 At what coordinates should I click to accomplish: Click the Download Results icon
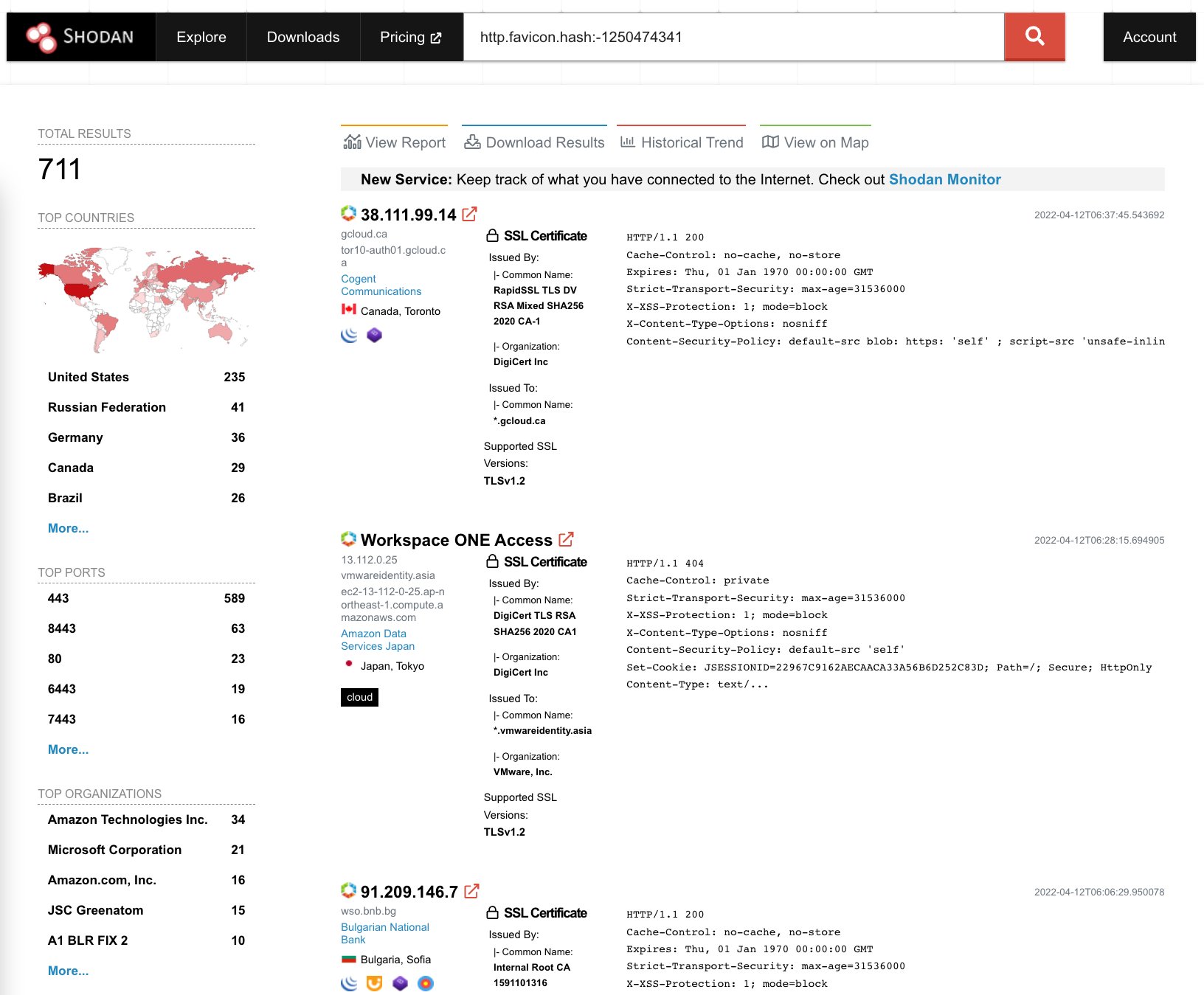coord(472,142)
